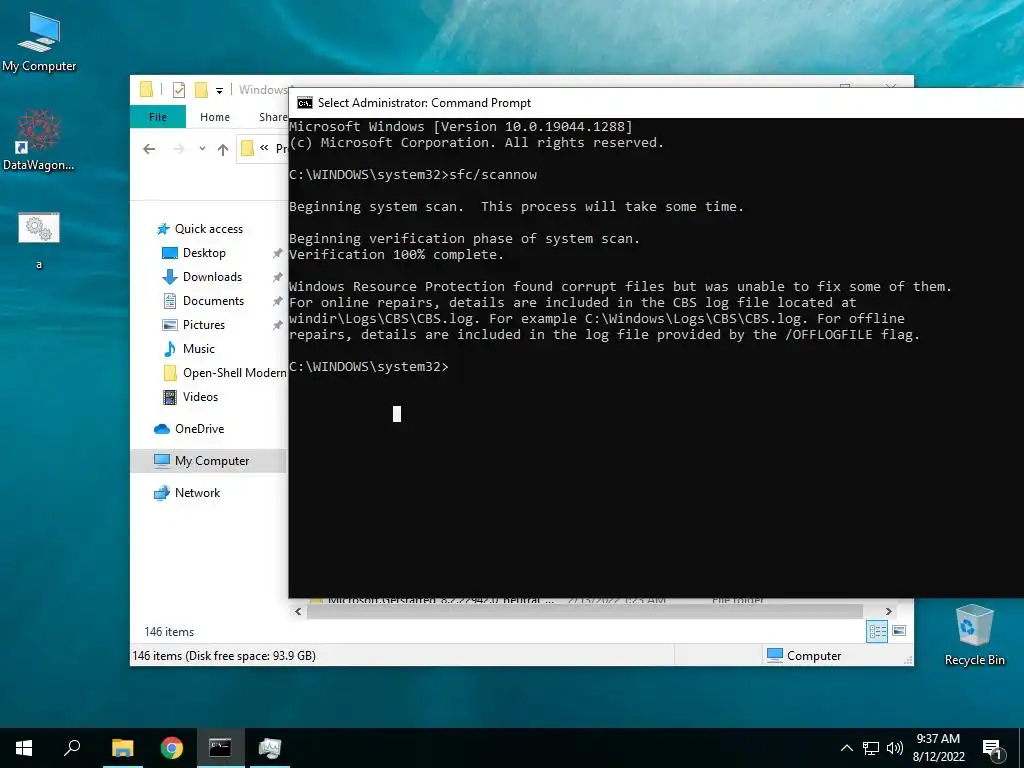Select Open-Shell Modern folder in navigation pane
The height and width of the screenshot is (768, 1024).
223,373
